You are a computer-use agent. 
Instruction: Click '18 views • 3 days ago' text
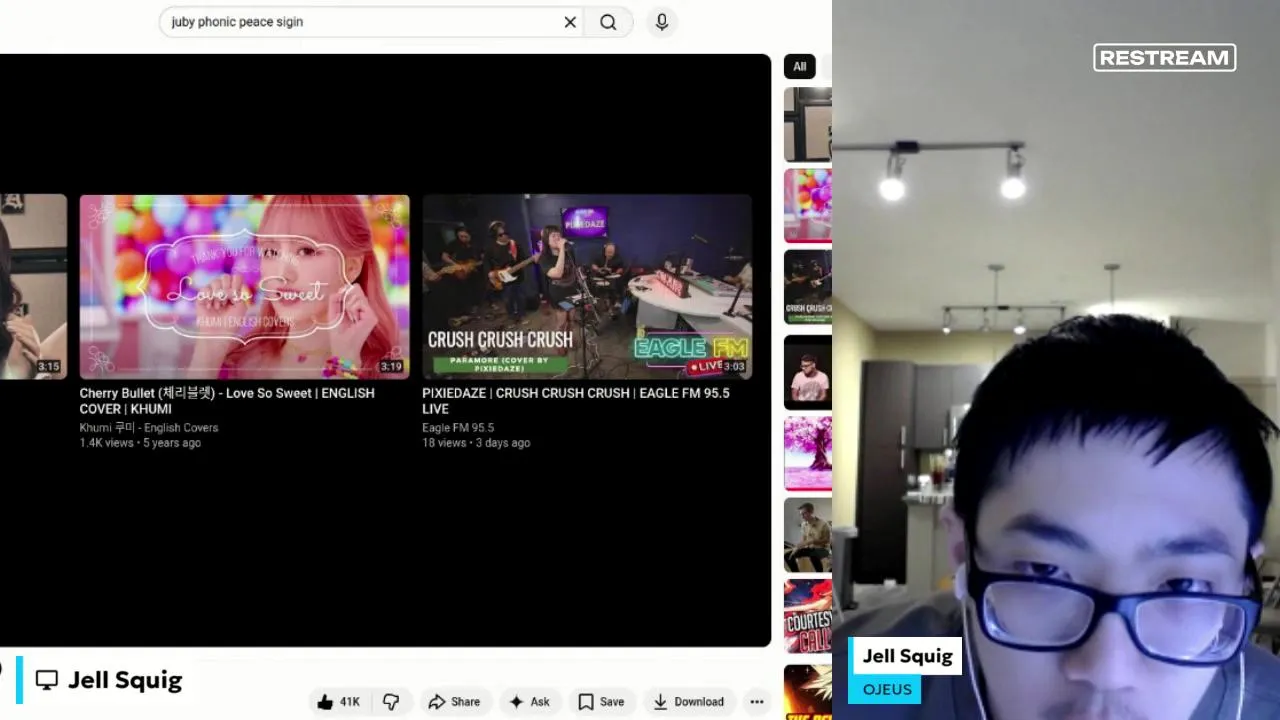pos(476,443)
